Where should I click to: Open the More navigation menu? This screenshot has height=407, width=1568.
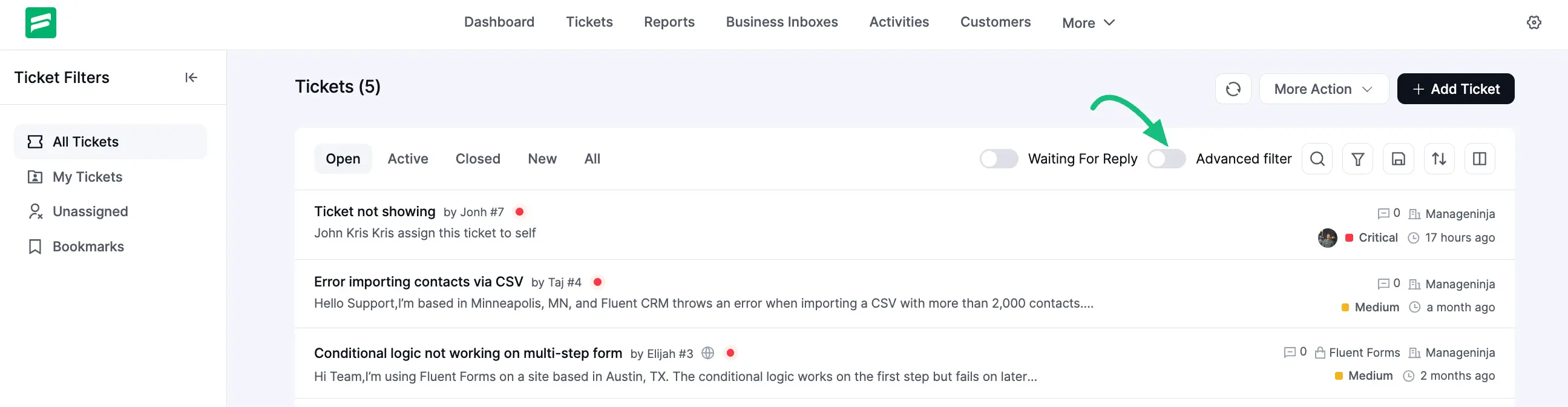(x=1087, y=22)
